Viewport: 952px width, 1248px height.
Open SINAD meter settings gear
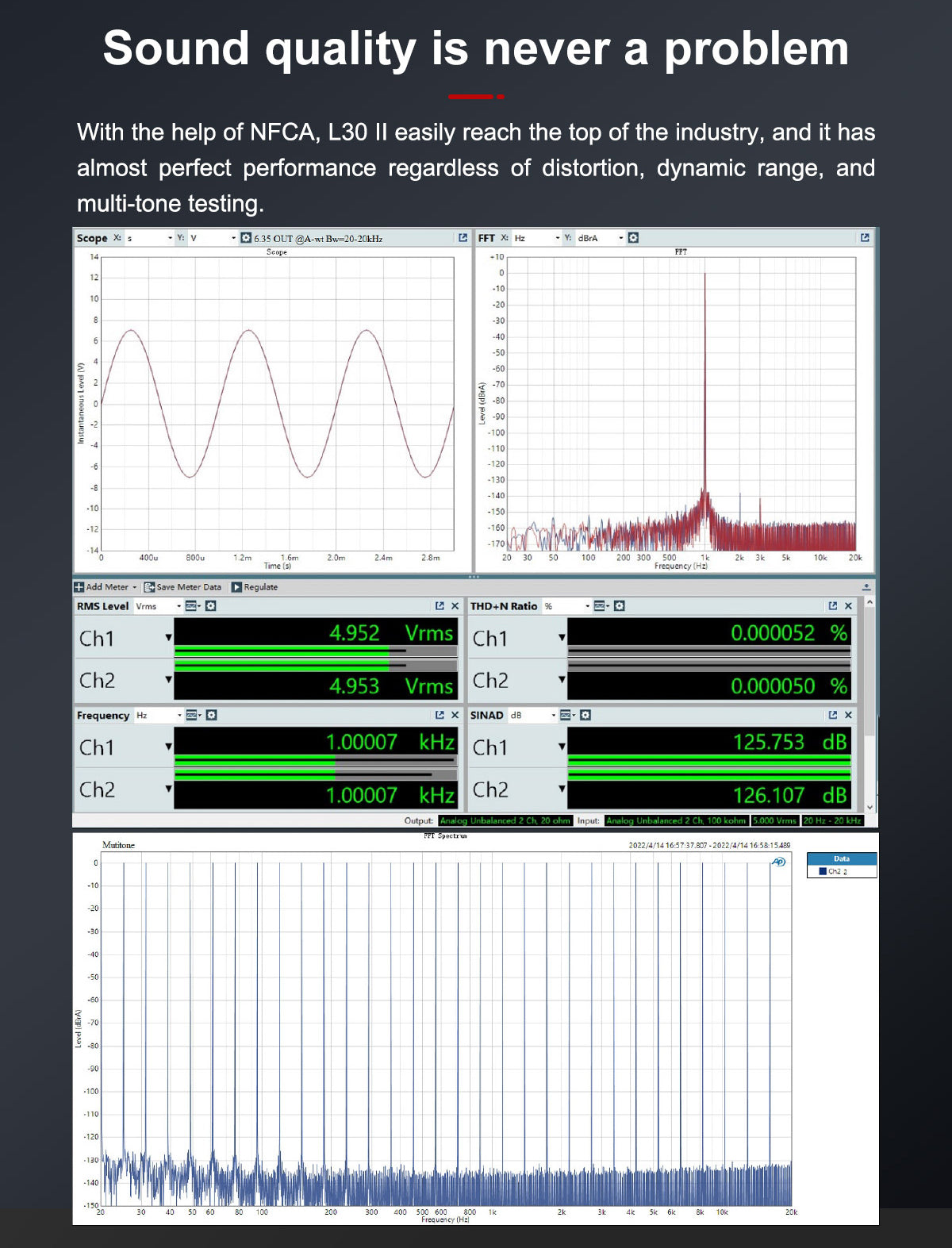point(585,716)
